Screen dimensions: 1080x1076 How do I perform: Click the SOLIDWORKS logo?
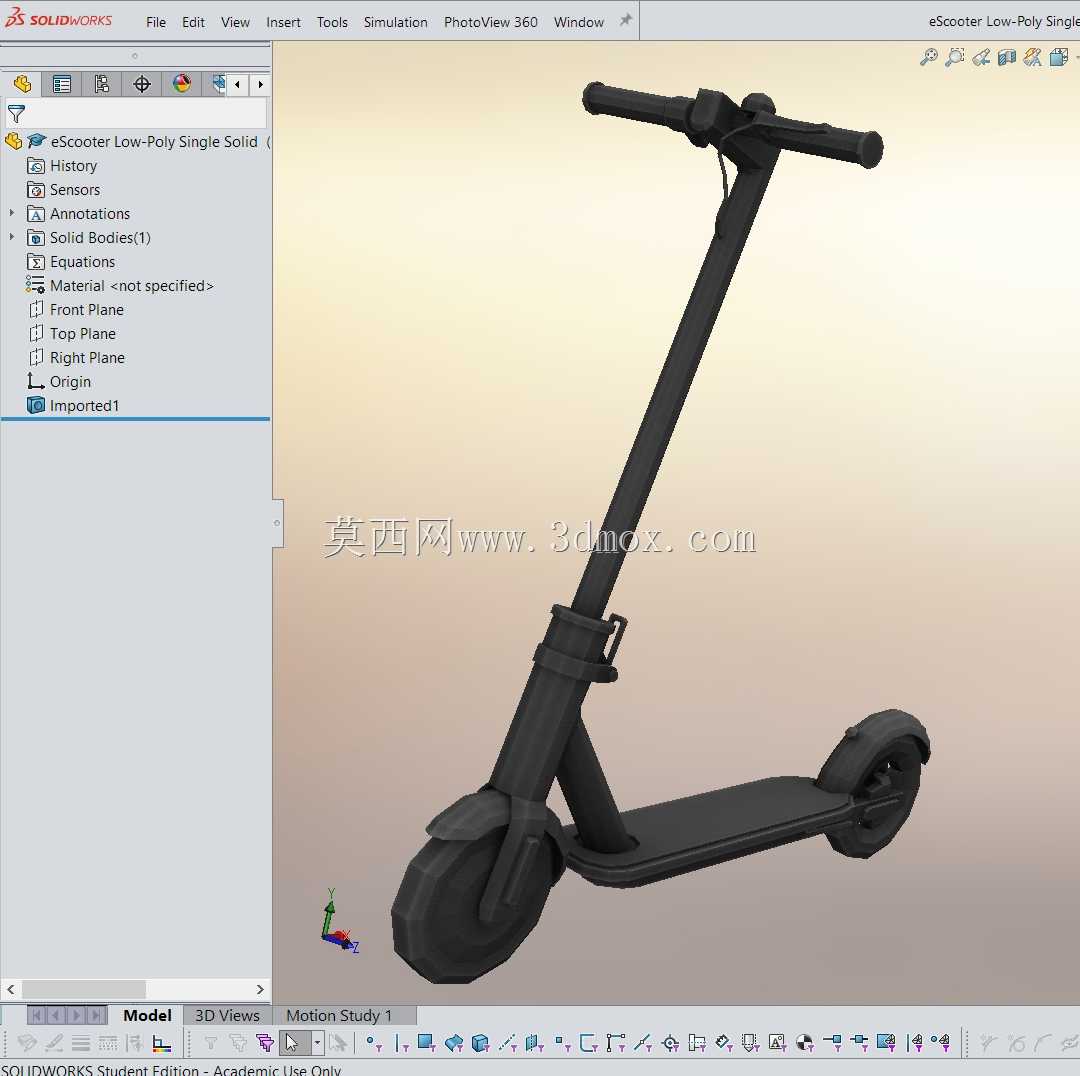coord(58,19)
